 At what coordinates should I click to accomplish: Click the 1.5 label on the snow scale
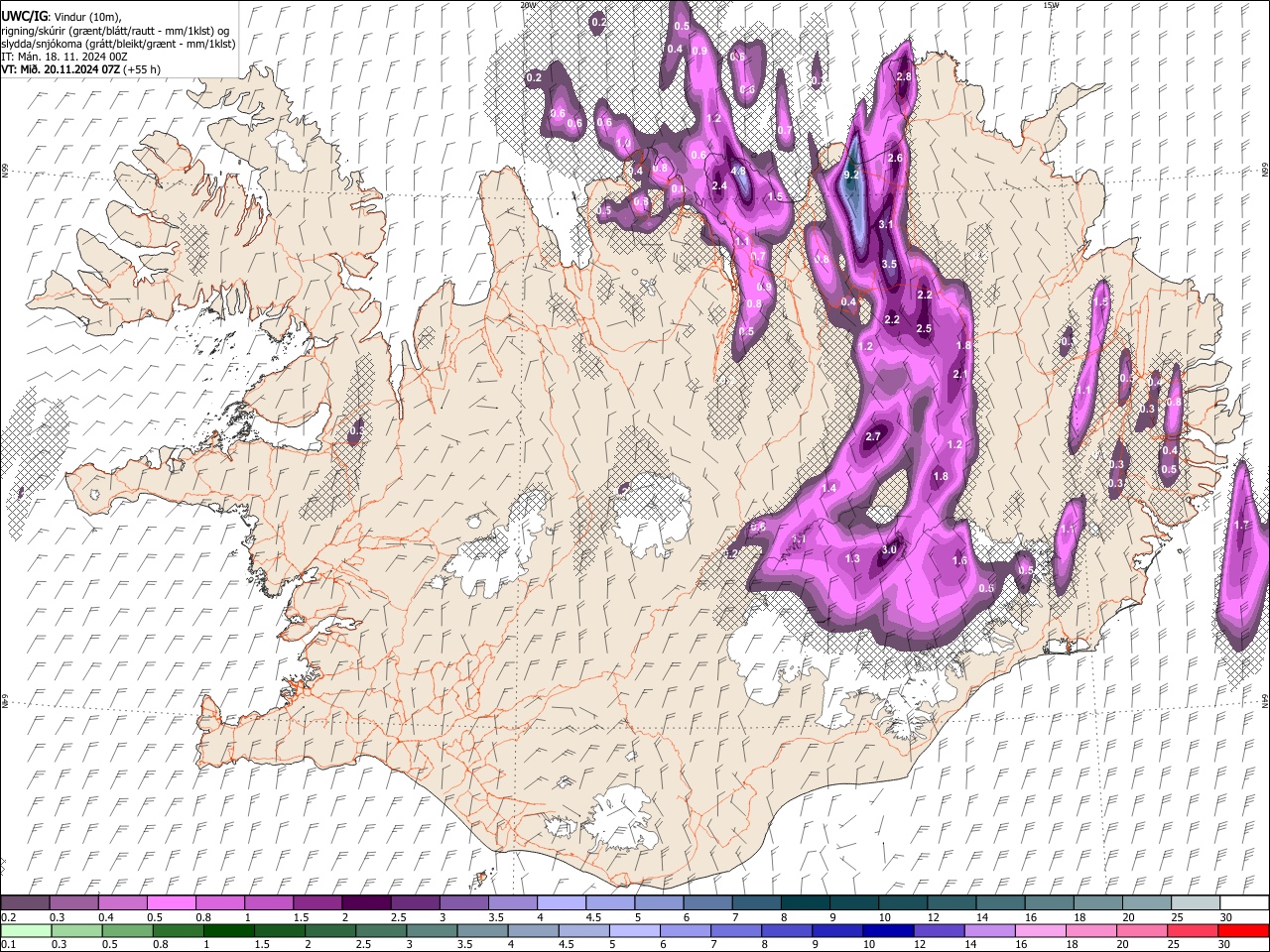(301, 917)
